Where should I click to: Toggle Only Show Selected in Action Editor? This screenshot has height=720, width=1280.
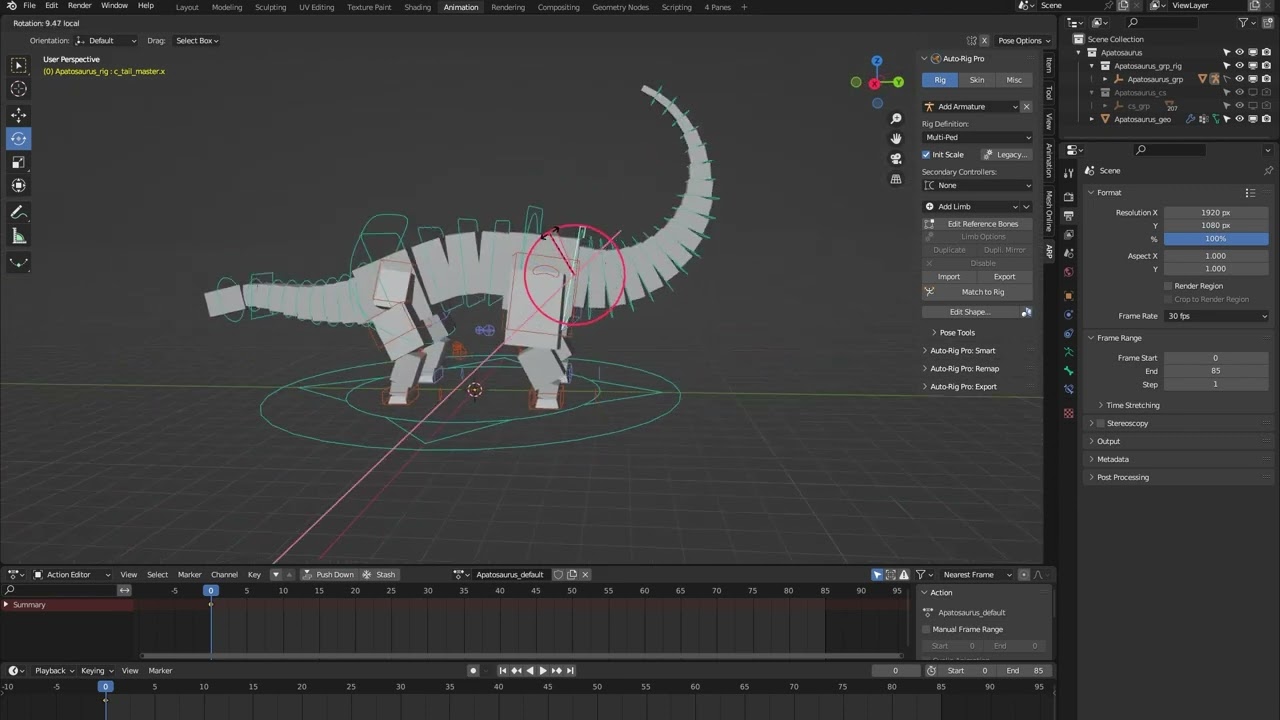(x=877, y=575)
